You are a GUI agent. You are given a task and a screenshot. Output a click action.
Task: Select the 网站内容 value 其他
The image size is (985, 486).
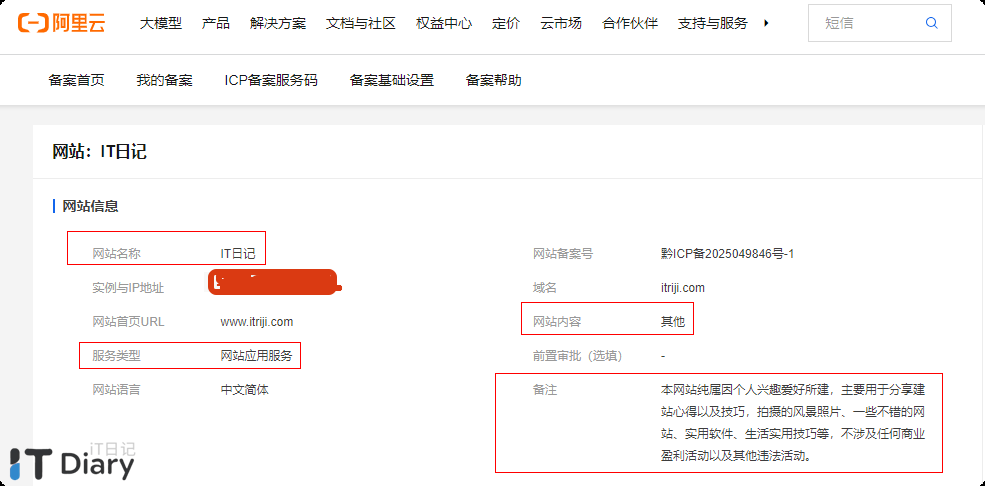click(x=672, y=322)
